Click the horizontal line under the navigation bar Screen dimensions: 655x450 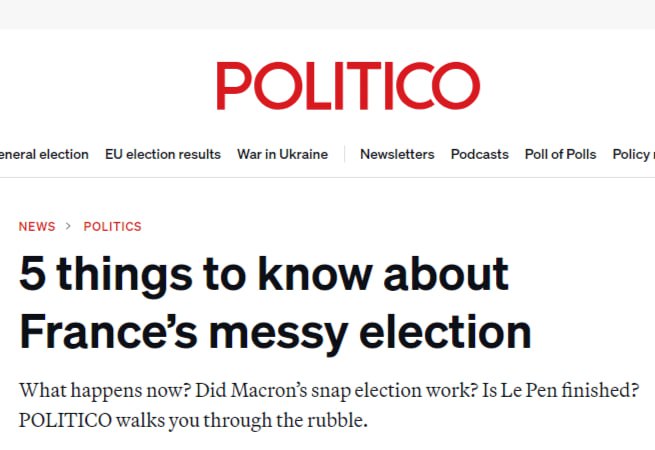coord(328,178)
